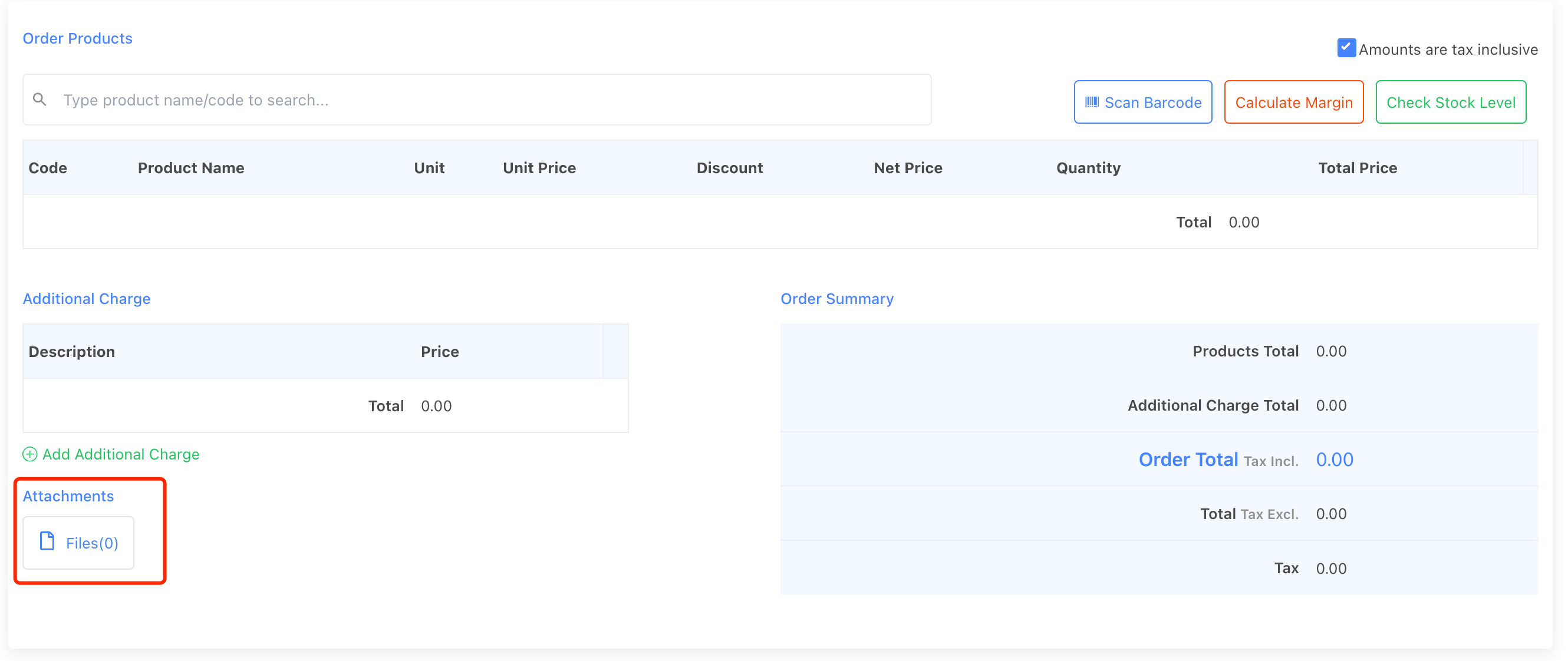Image resolution: width=1568 pixels, height=661 pixels.
Task: Click the Additional Charge section heading
Action: pyautogui.click(x=87, y=299)
